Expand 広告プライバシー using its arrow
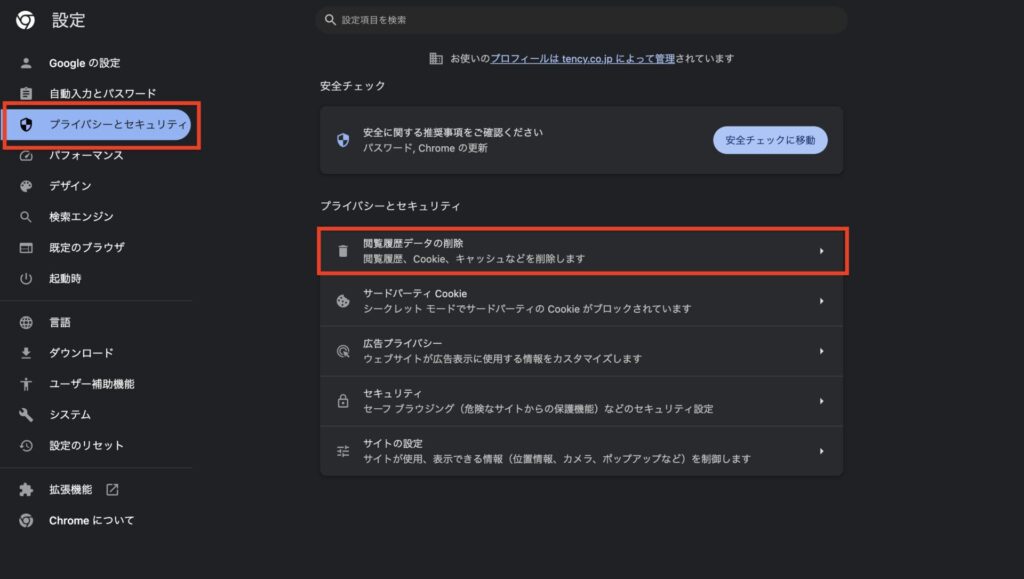 pos(821,351)
